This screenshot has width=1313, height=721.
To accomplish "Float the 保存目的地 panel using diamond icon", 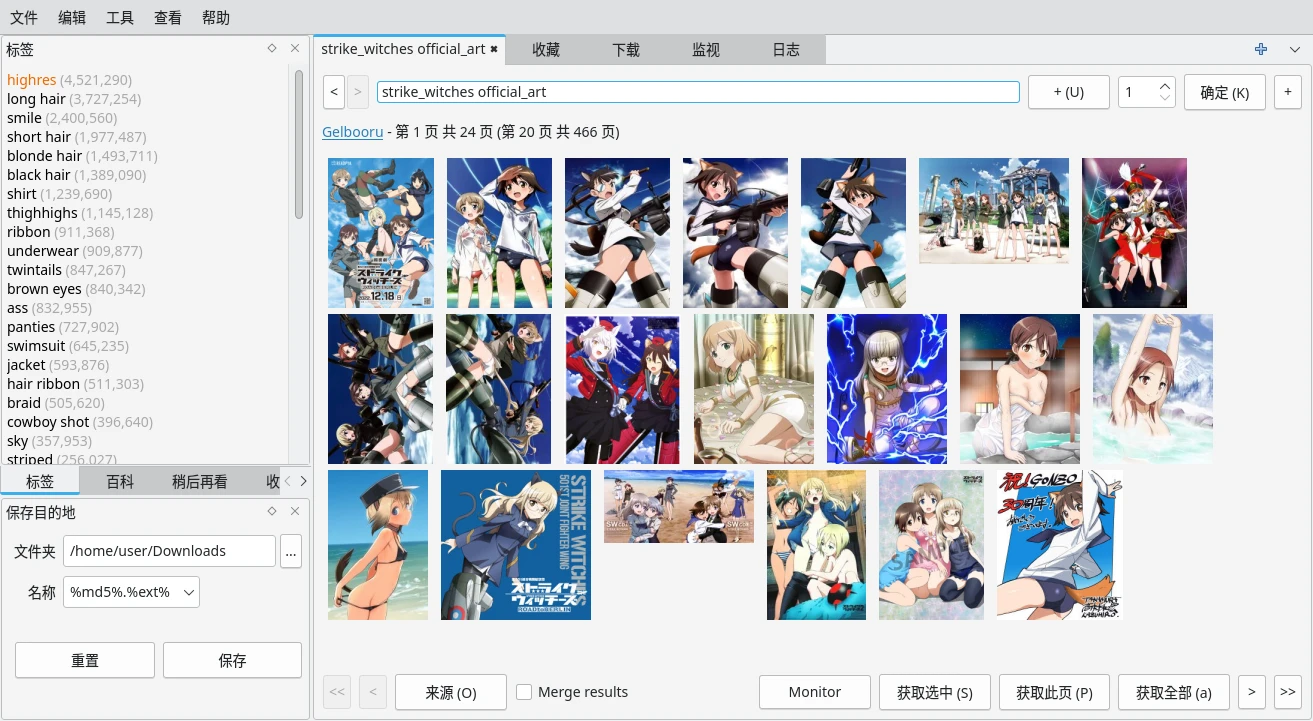I will (272, 511).
